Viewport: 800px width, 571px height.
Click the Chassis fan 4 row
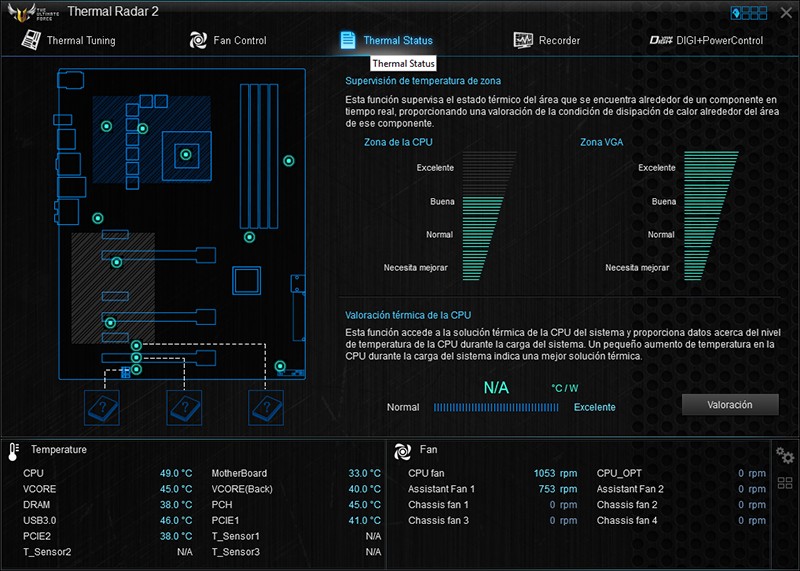point(681,520)
